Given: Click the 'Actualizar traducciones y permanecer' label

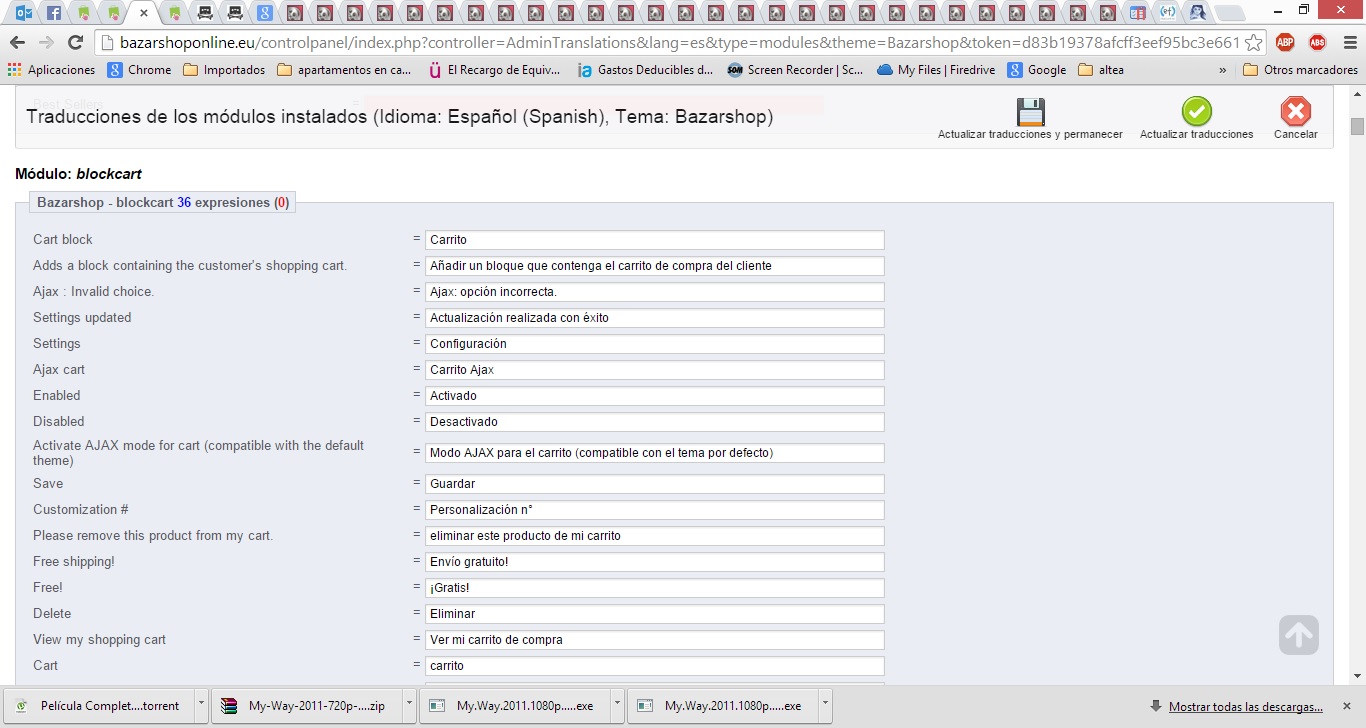Looking at the screenshot, I should (x=1030, y=134).
